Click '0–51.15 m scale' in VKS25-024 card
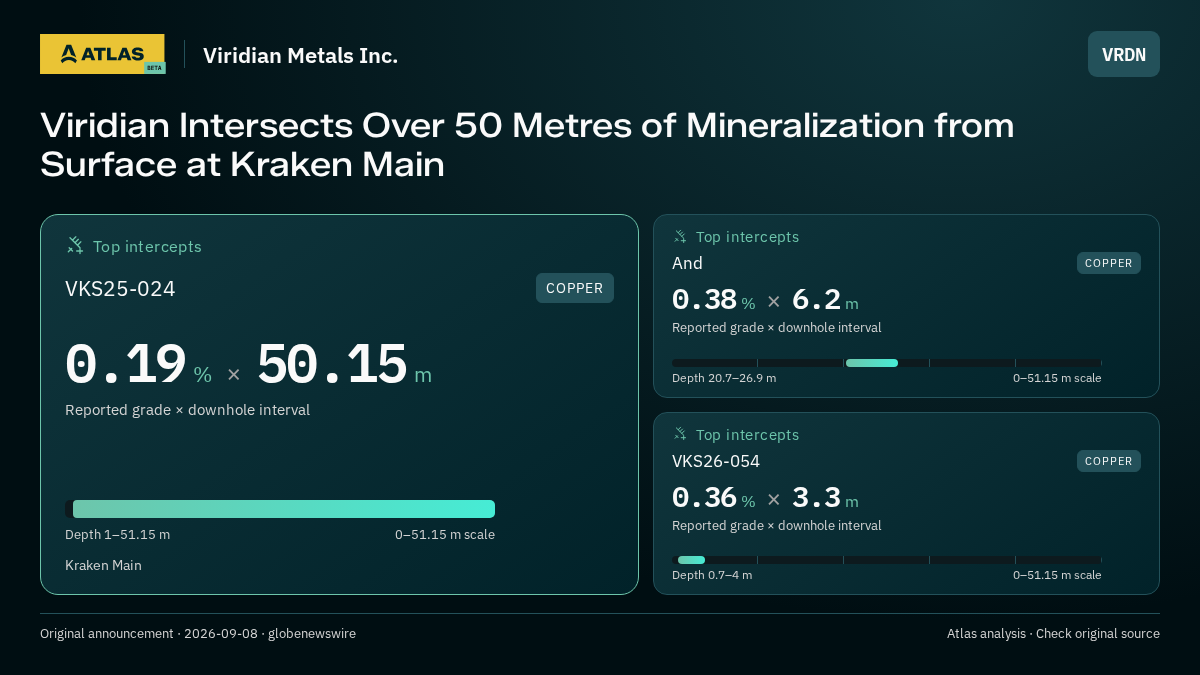This screenshot has width=1200, height=675. tap(445, 534)
